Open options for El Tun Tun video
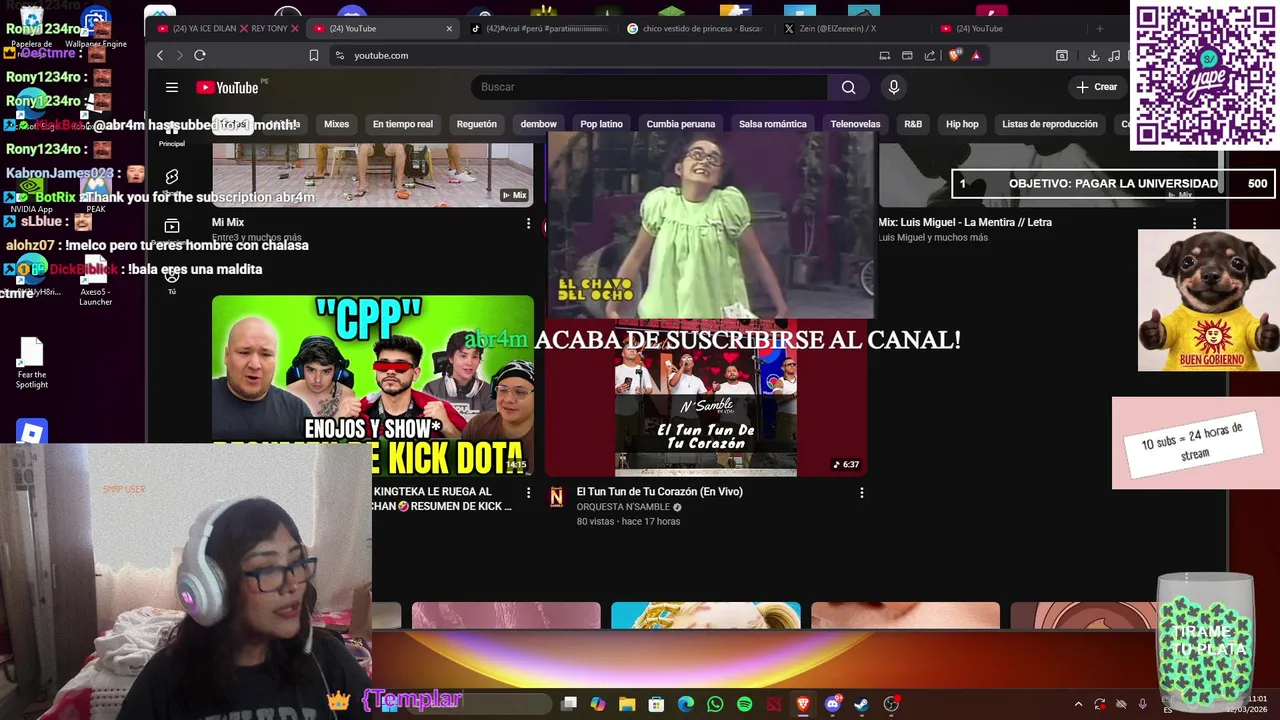This screenshot has height=720, width=1280. click(x=861, y=492)
